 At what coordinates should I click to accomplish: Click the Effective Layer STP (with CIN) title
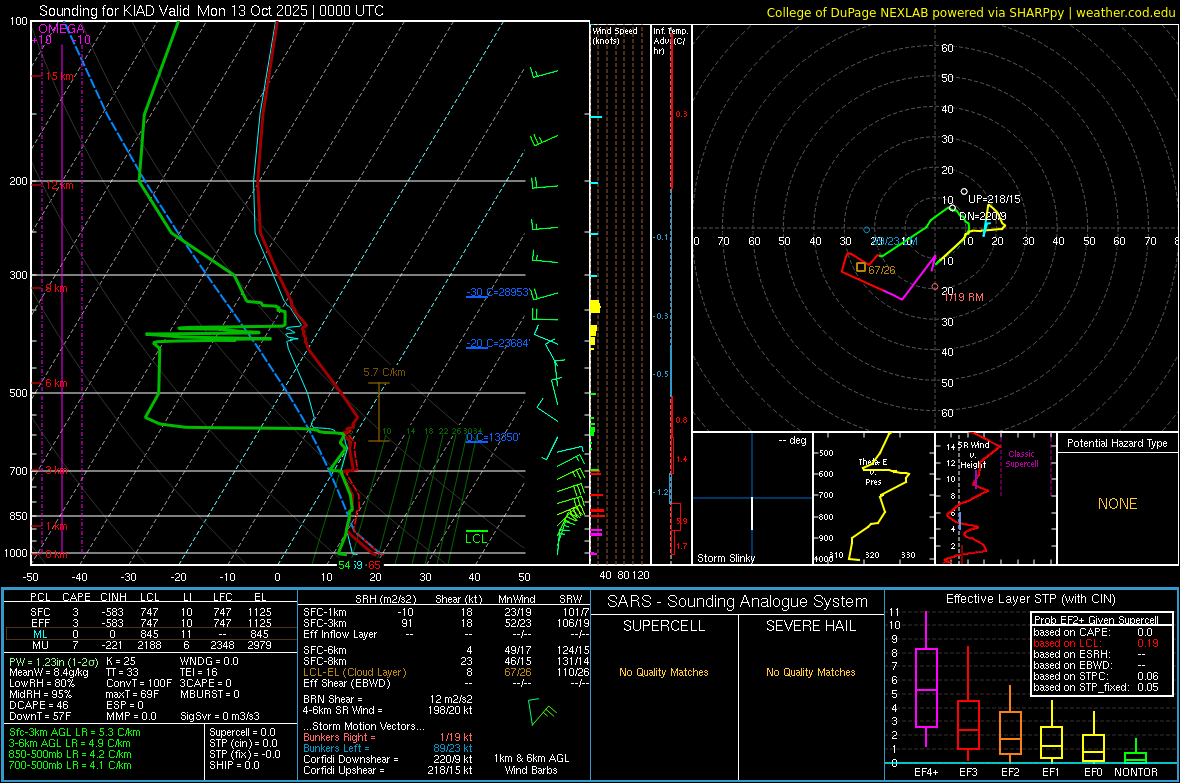pyautogui.click(x=1031, y=599)
